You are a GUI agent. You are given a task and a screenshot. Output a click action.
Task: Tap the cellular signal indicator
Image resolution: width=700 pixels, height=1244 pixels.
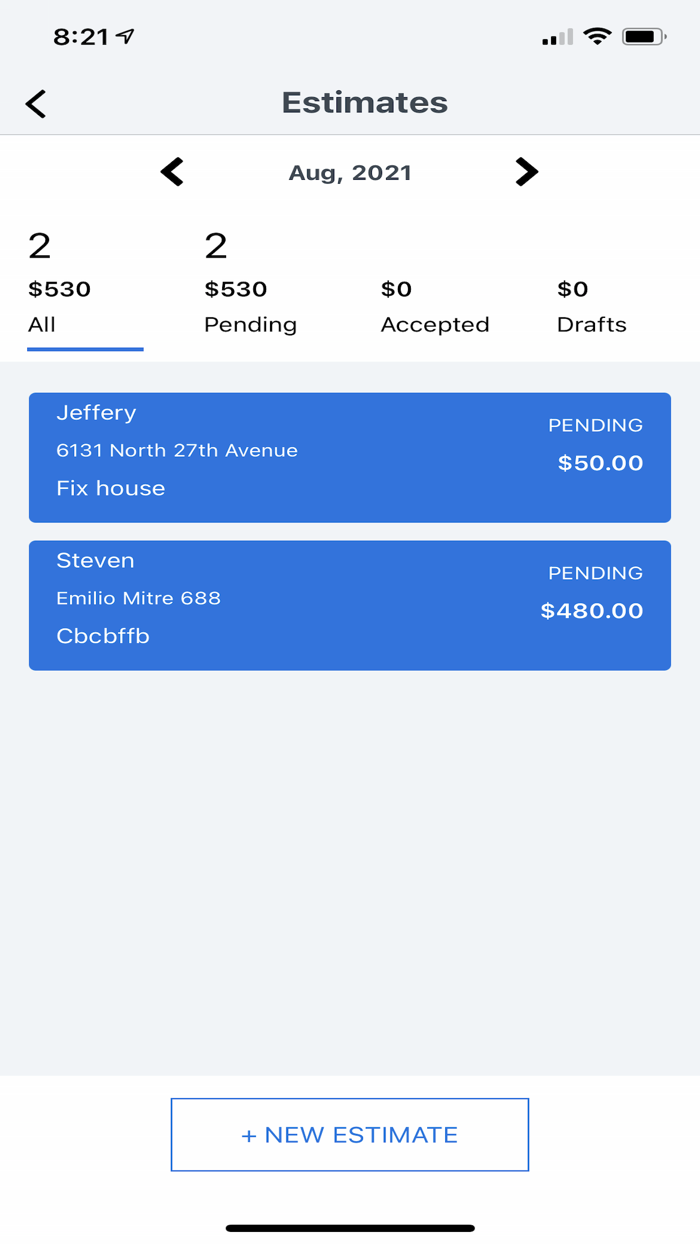click(x=556, y=37)
